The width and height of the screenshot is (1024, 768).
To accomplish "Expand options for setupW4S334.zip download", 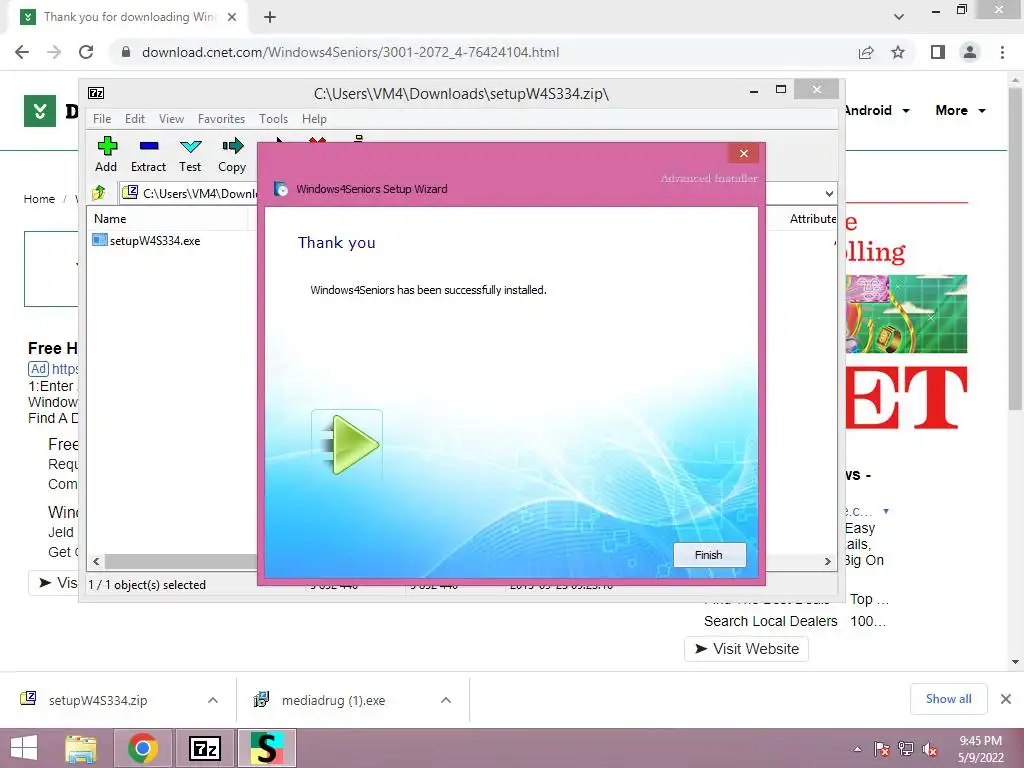I will click(x=213, y=700).
